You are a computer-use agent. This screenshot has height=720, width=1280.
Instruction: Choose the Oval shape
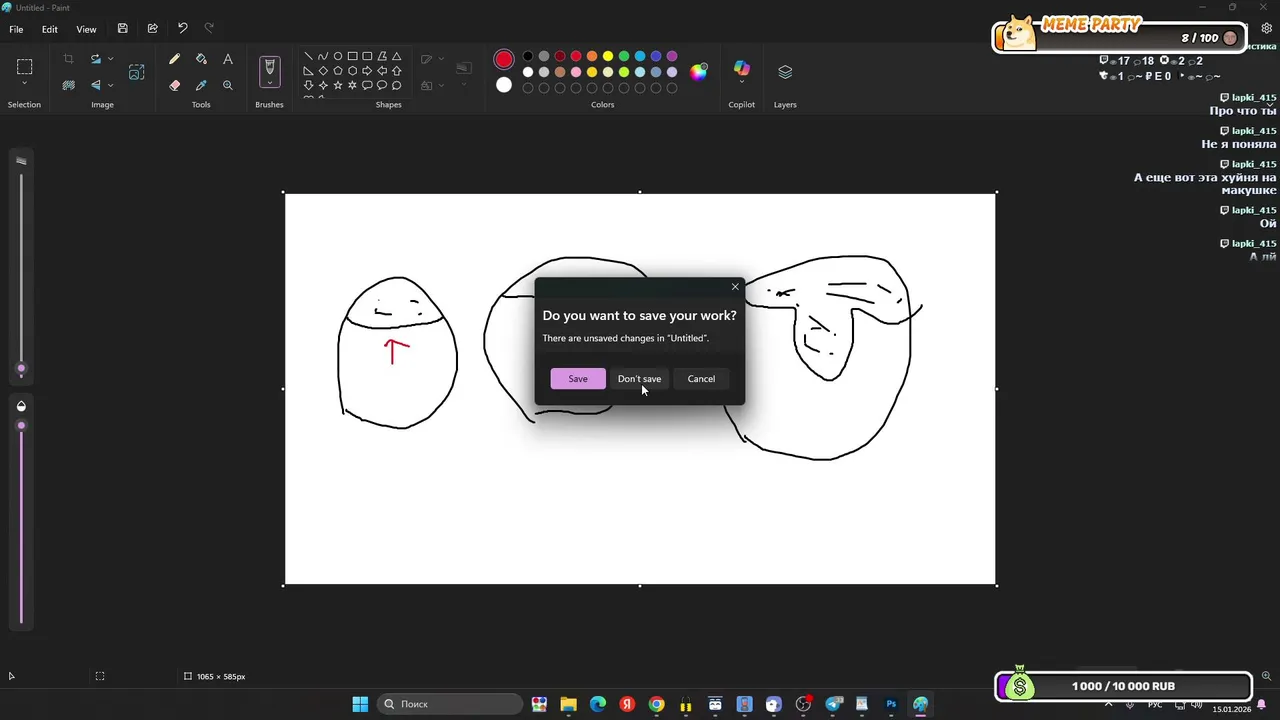point(338,56)
